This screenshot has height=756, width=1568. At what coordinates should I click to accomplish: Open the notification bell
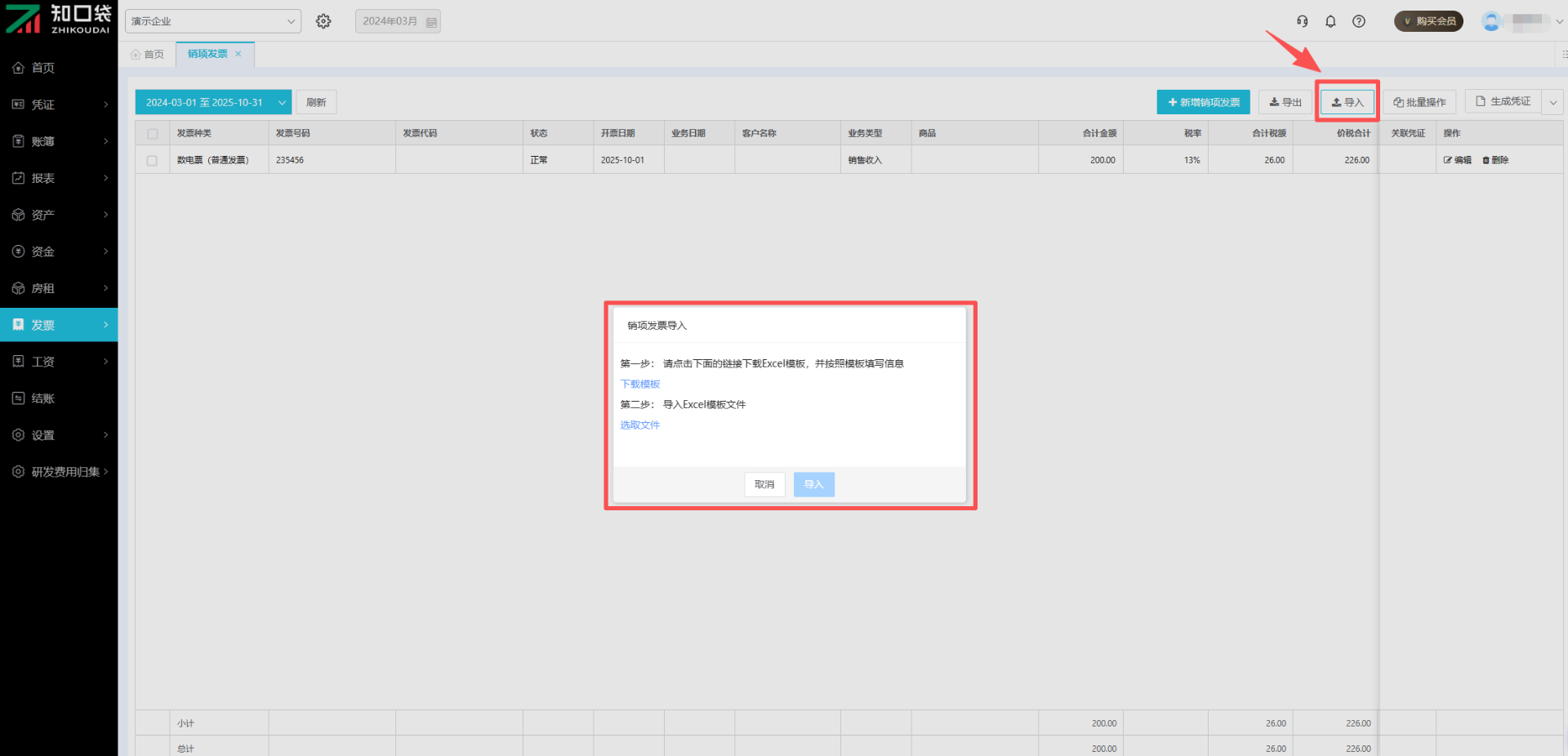point(1330,21)
